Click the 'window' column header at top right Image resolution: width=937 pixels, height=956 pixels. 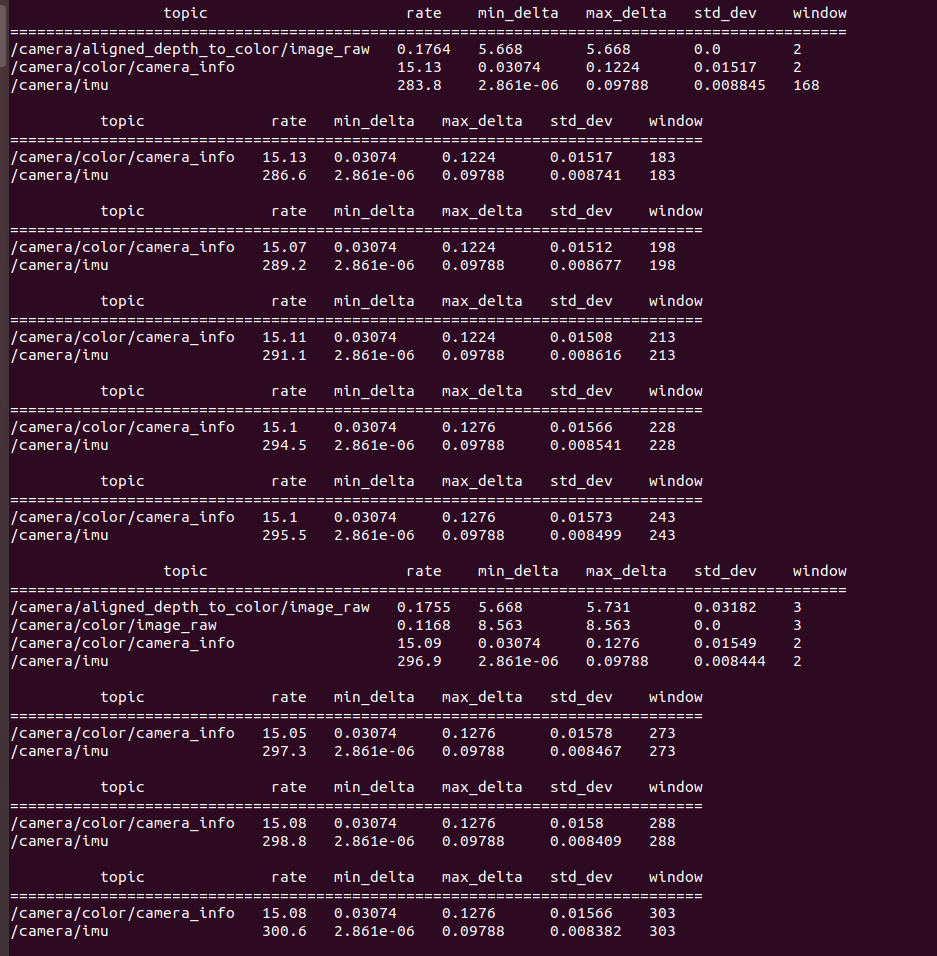click(x=820, y=13)
